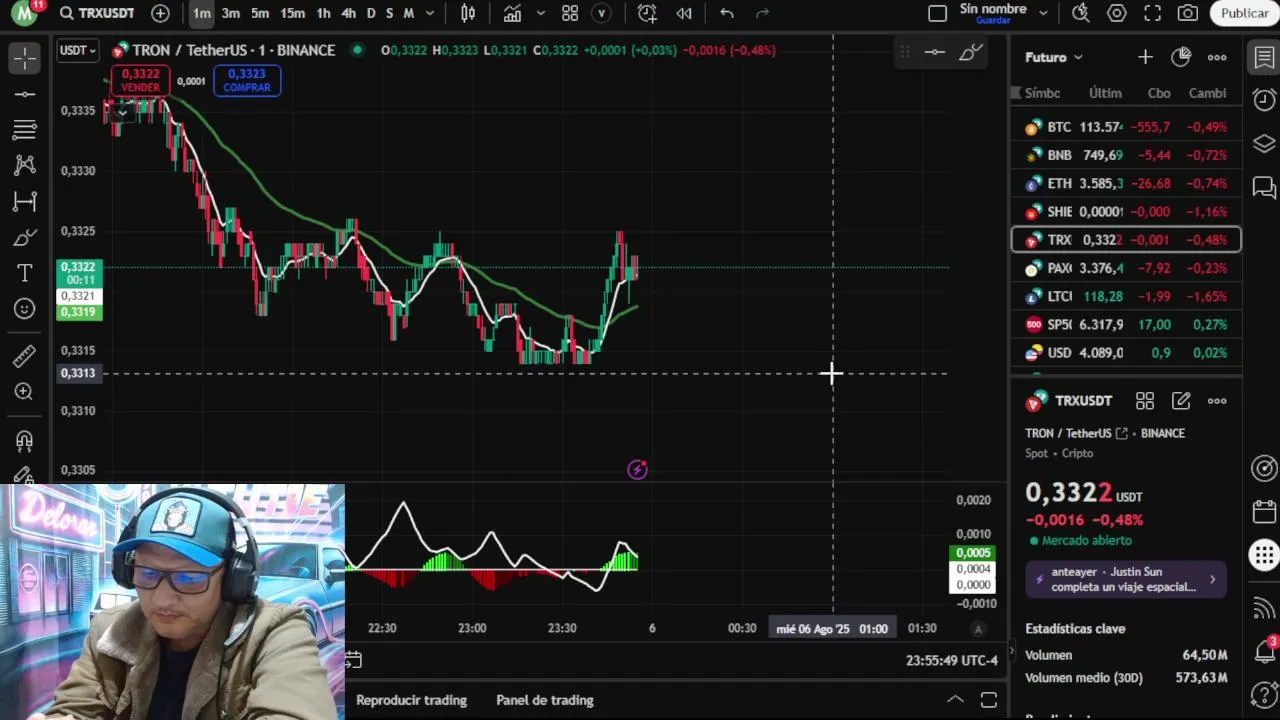Select BTC row in watchlist
Viewport: 1280px width, 720px height.
tap(1126, 127)
